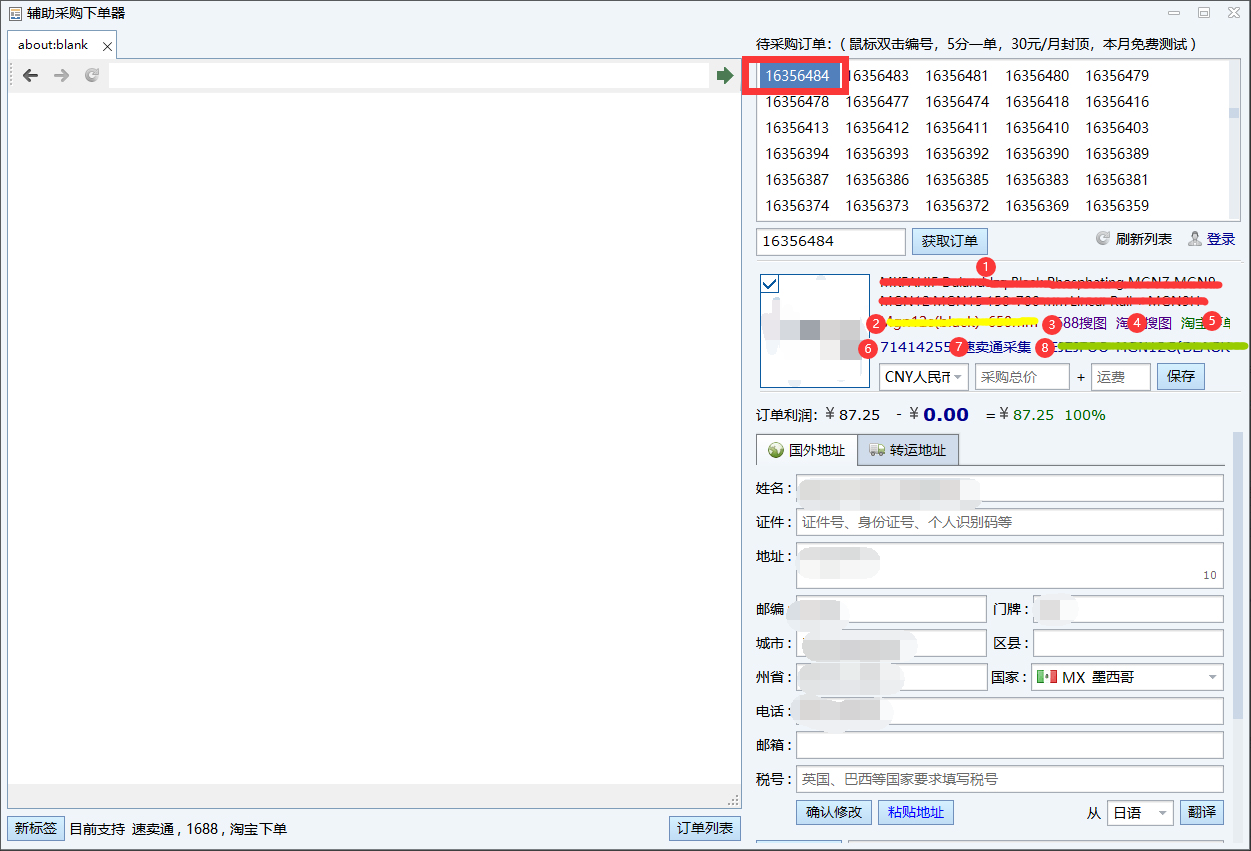The height and width of the screenshot is (851, 1251).
Task: Click the browser forward arrow icon
Action: click(61, 75)
